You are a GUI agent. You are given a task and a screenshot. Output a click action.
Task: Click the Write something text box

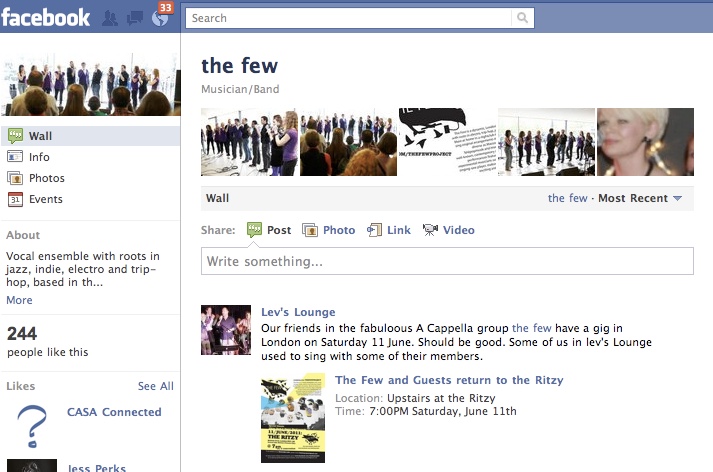tap(447, 261)
